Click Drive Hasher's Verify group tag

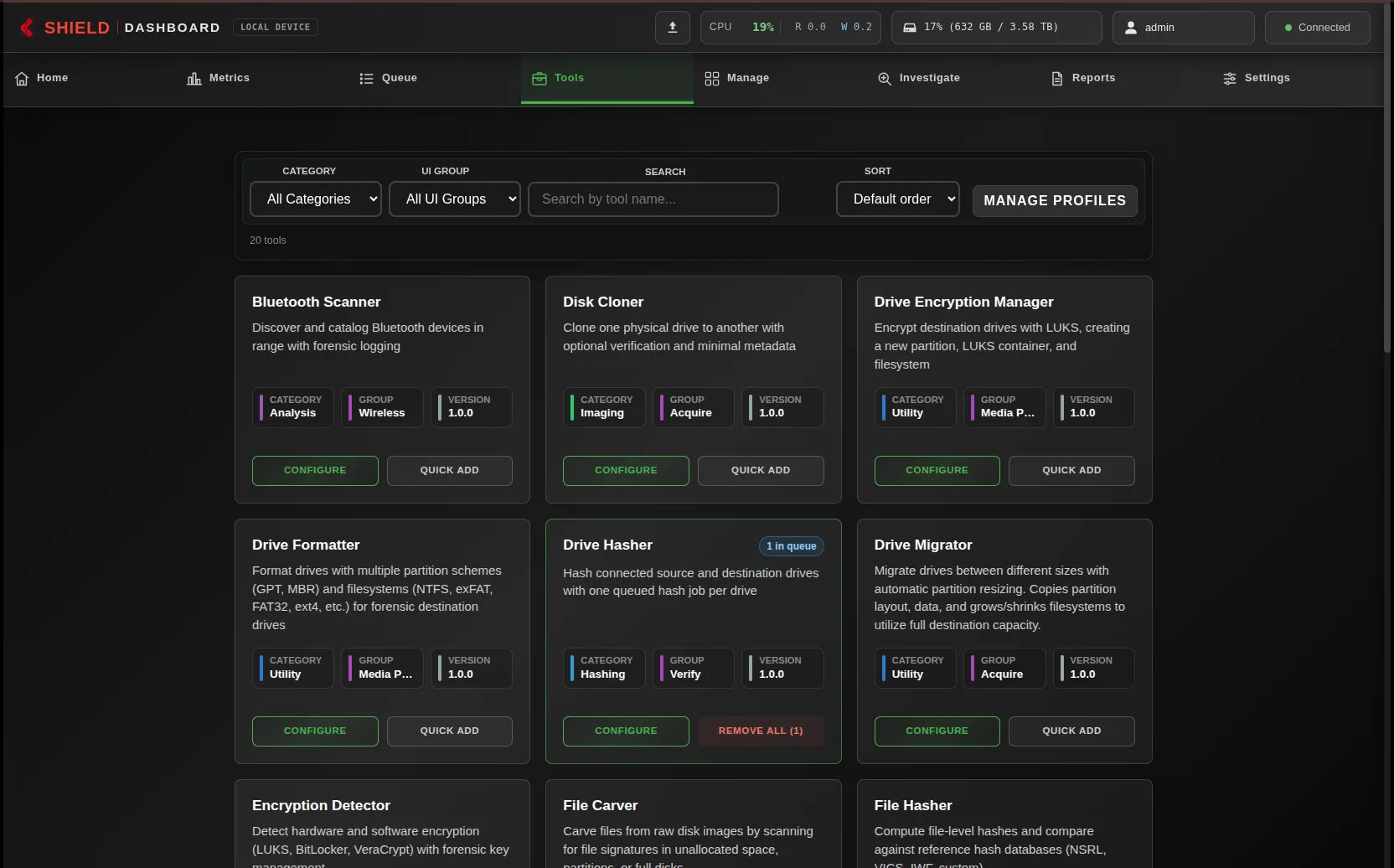point(694,668)
